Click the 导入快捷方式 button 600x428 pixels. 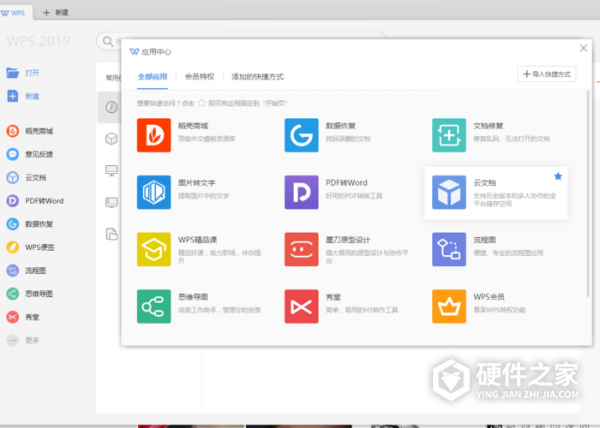click(x=546, y=74)
